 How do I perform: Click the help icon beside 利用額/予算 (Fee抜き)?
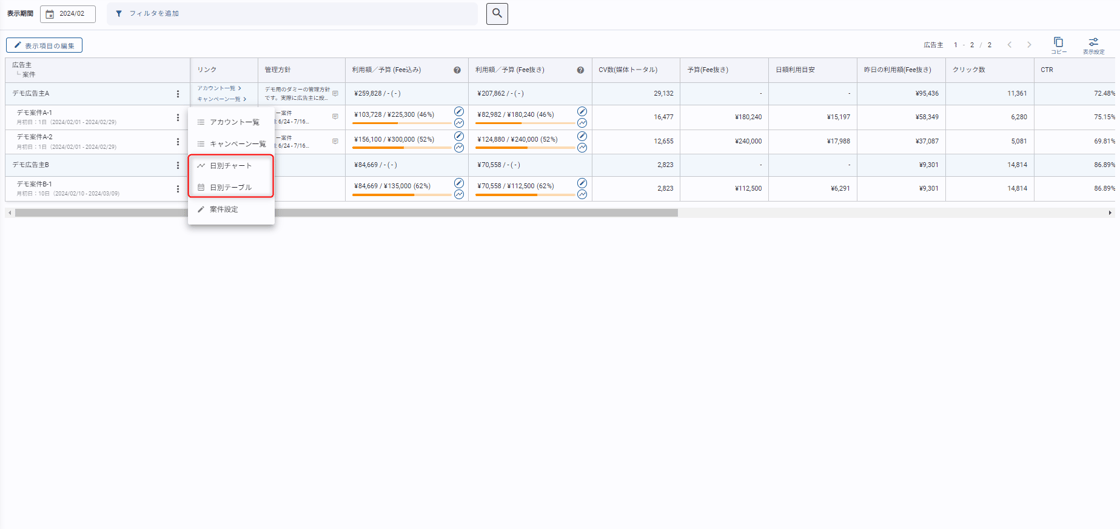(x=581, y=70)
